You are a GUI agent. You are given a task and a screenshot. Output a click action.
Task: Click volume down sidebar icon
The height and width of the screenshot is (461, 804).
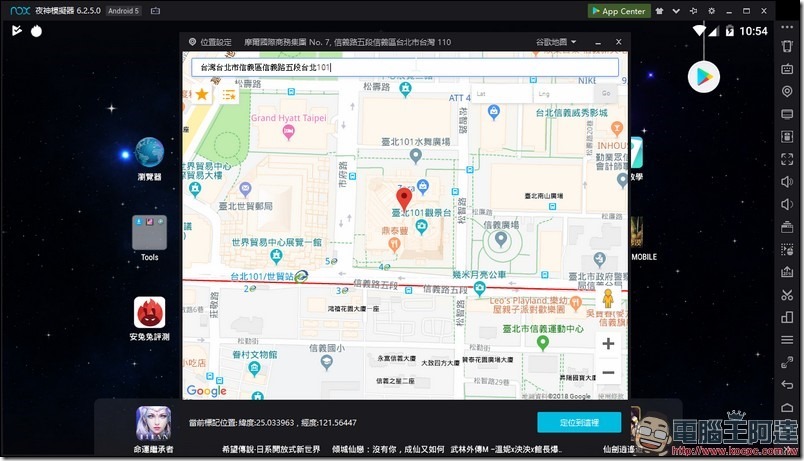point(787,204)
